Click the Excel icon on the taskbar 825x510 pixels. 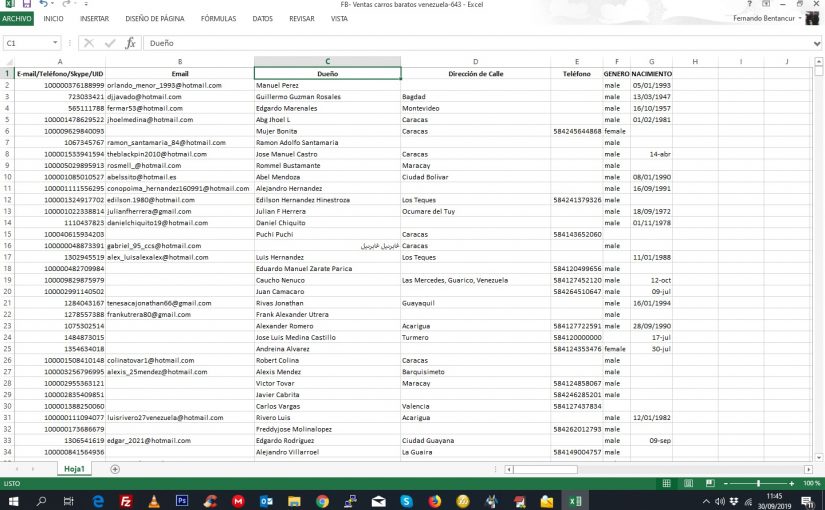click(x=575, y=501)
